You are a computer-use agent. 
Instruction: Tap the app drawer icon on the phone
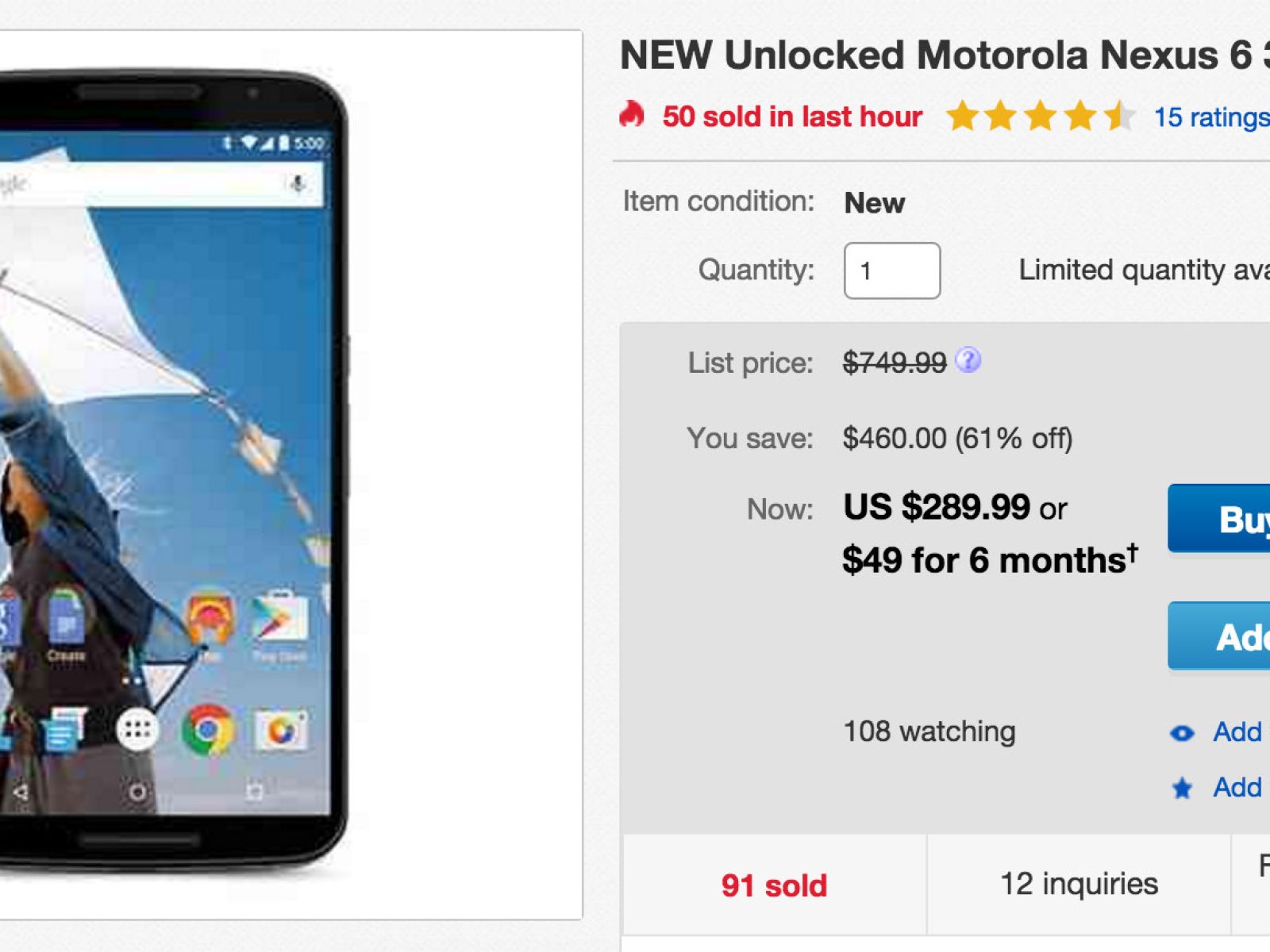(x=137, y=729)
